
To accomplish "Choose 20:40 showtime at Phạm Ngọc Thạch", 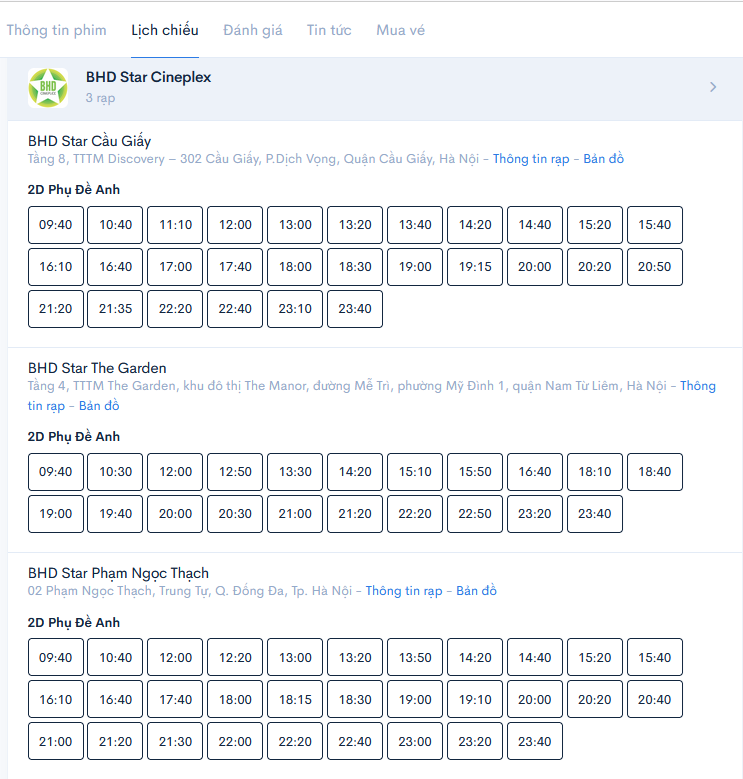I will 655,700.
